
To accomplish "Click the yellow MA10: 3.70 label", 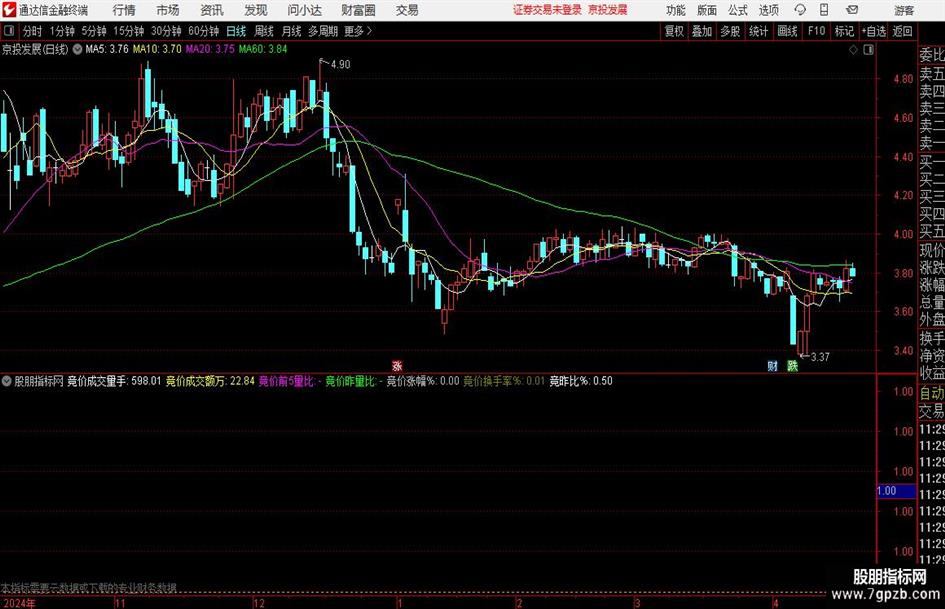I will click(x=157, y=49).
